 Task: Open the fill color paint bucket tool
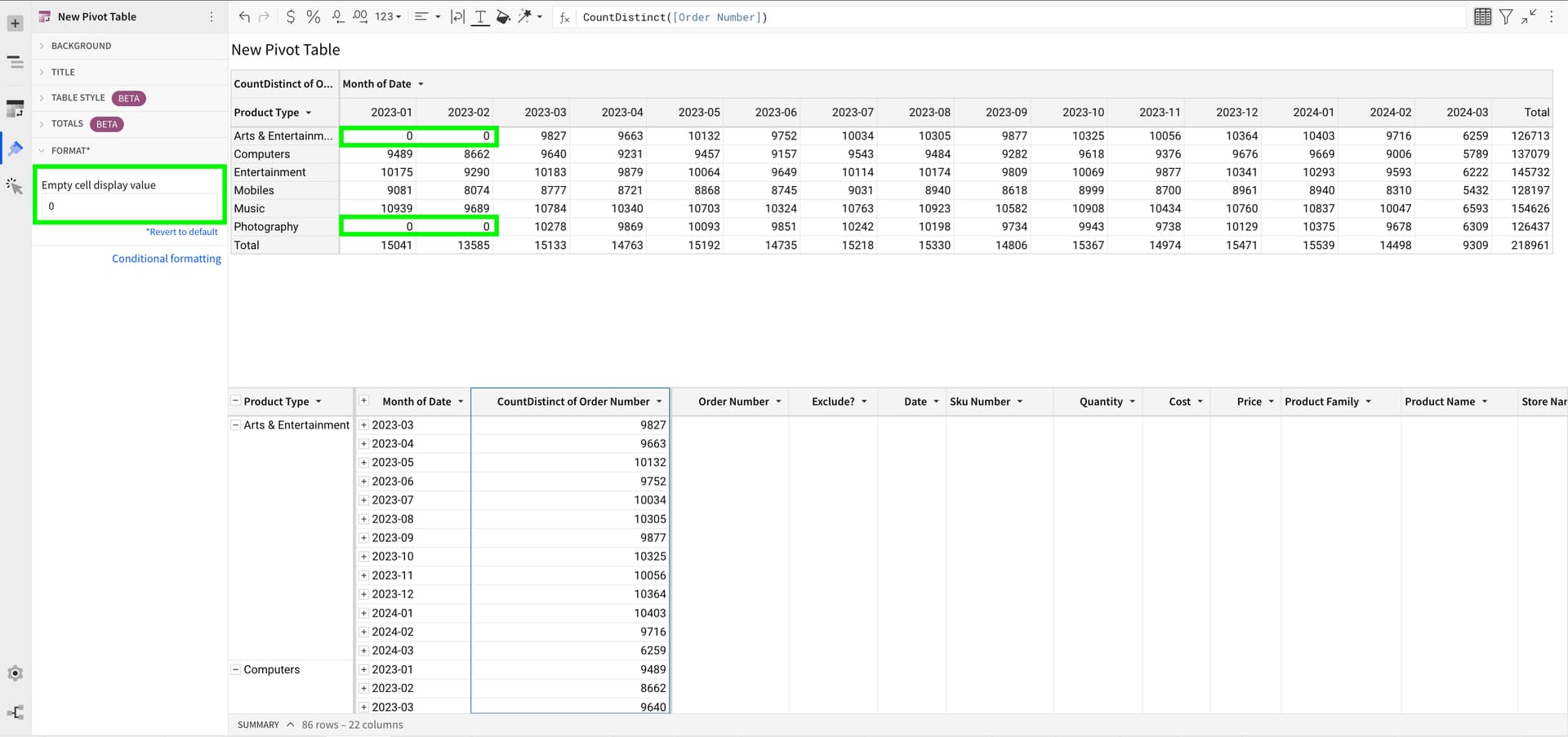coord(503,16)
